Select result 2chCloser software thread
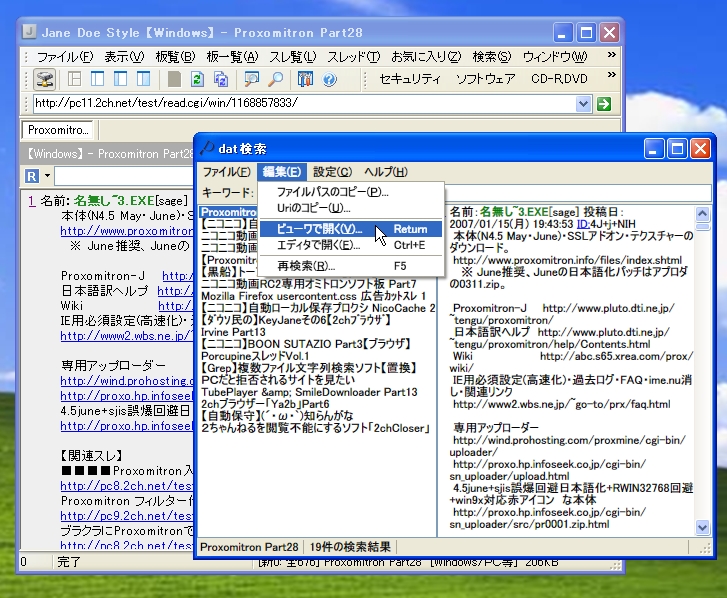 tap(316, 428)
